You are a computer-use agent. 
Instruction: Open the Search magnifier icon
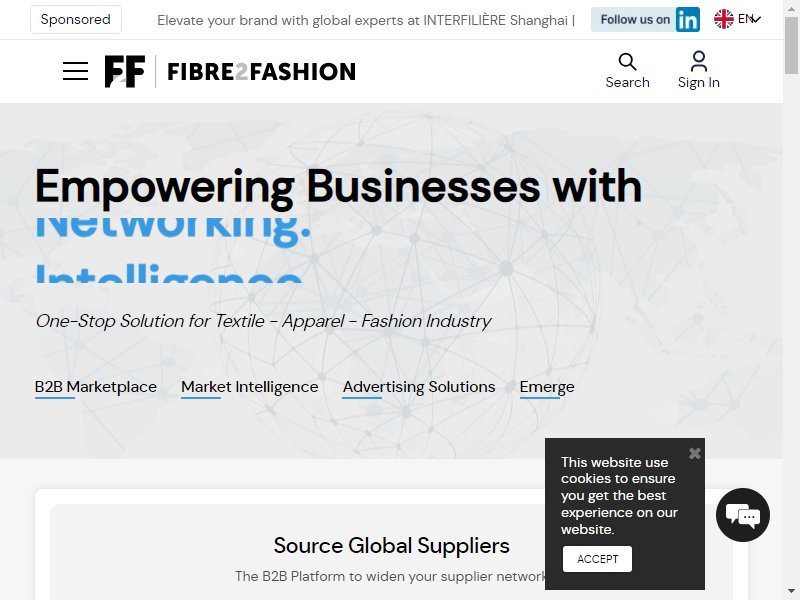click(627, 62)
